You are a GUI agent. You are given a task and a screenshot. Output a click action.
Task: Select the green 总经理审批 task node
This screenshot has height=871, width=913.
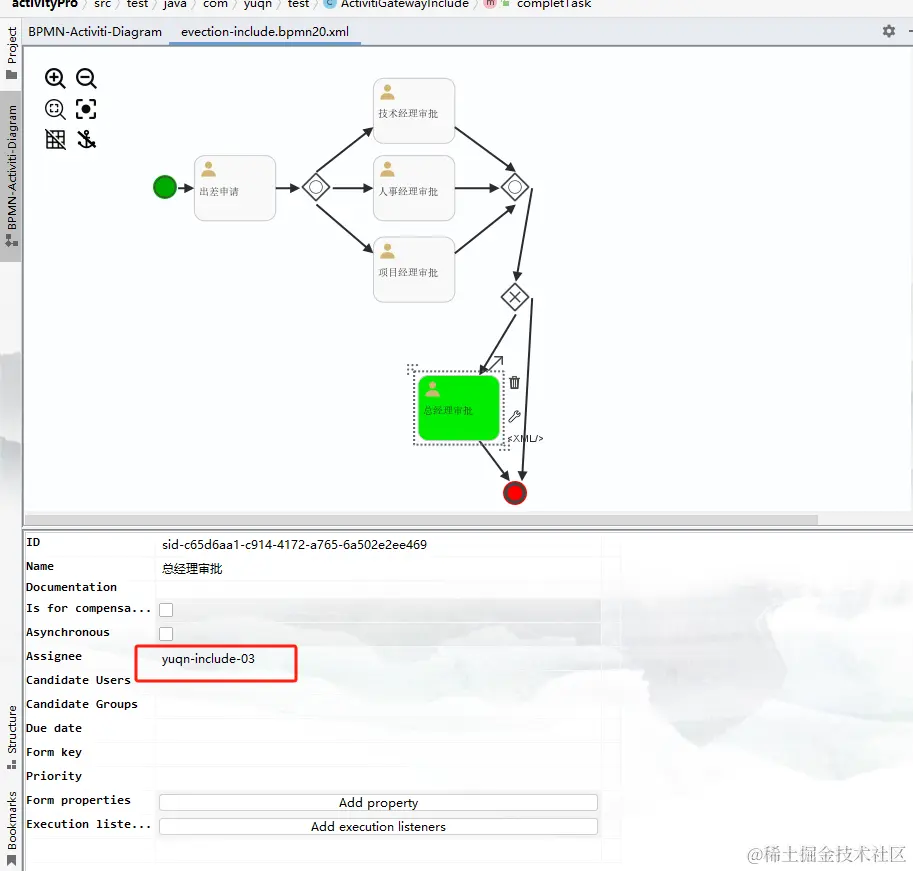tap(459, 408)
